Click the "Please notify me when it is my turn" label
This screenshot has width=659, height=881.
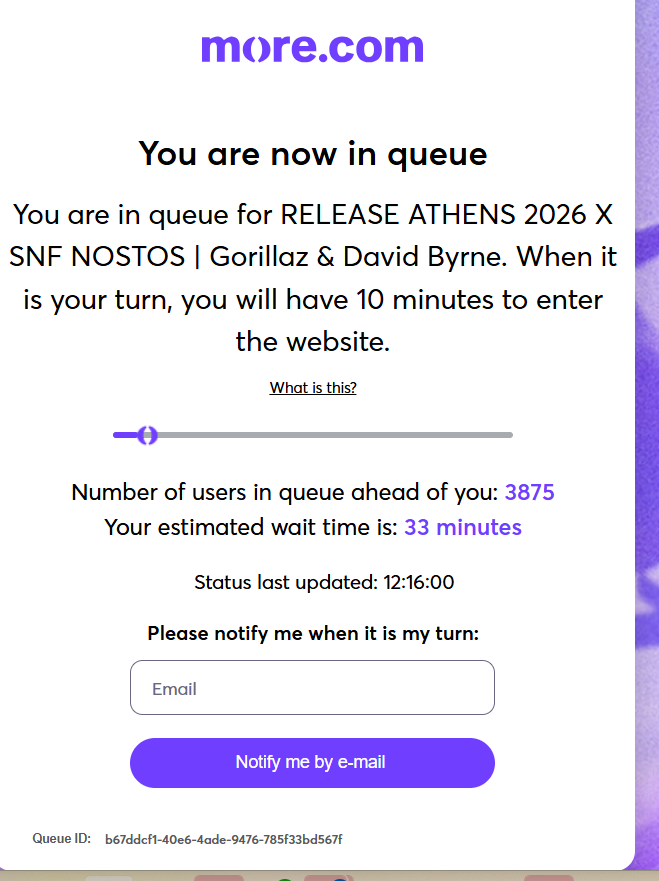pyautogui.click(x=313, y=633)
